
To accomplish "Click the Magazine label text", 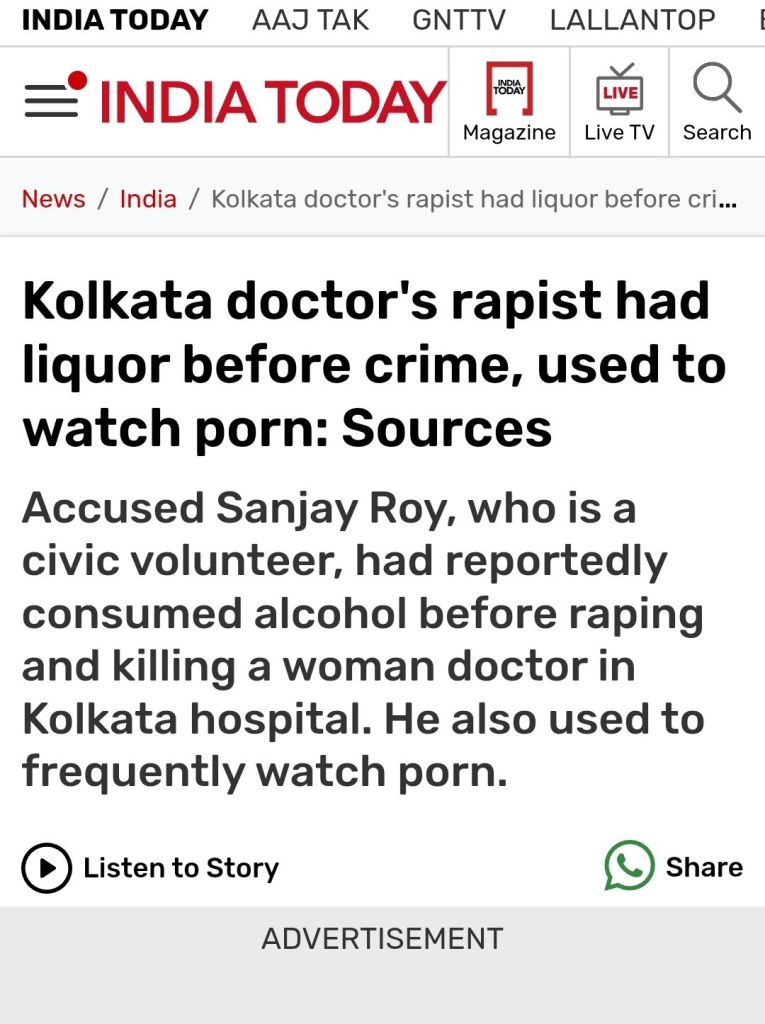I will [509, 133].
